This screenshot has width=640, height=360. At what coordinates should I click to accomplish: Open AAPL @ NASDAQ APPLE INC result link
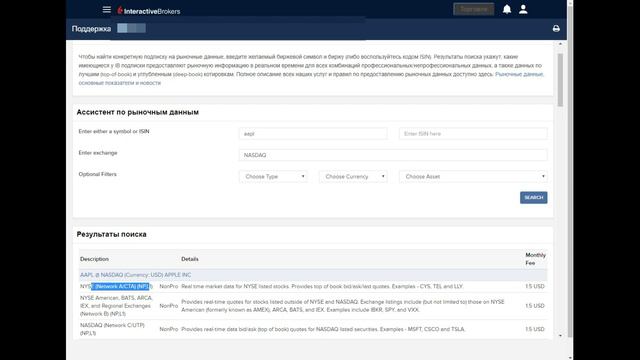tap(136, 275)
